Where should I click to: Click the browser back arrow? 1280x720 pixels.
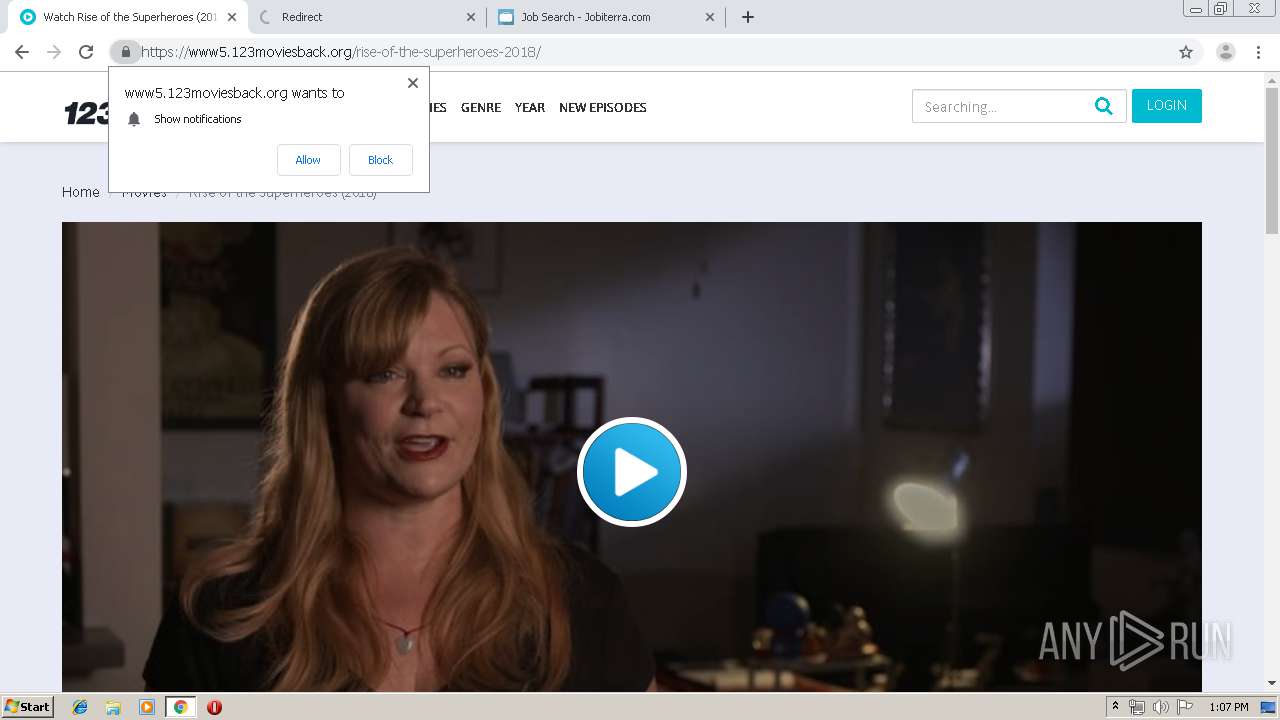pos(22,52)
